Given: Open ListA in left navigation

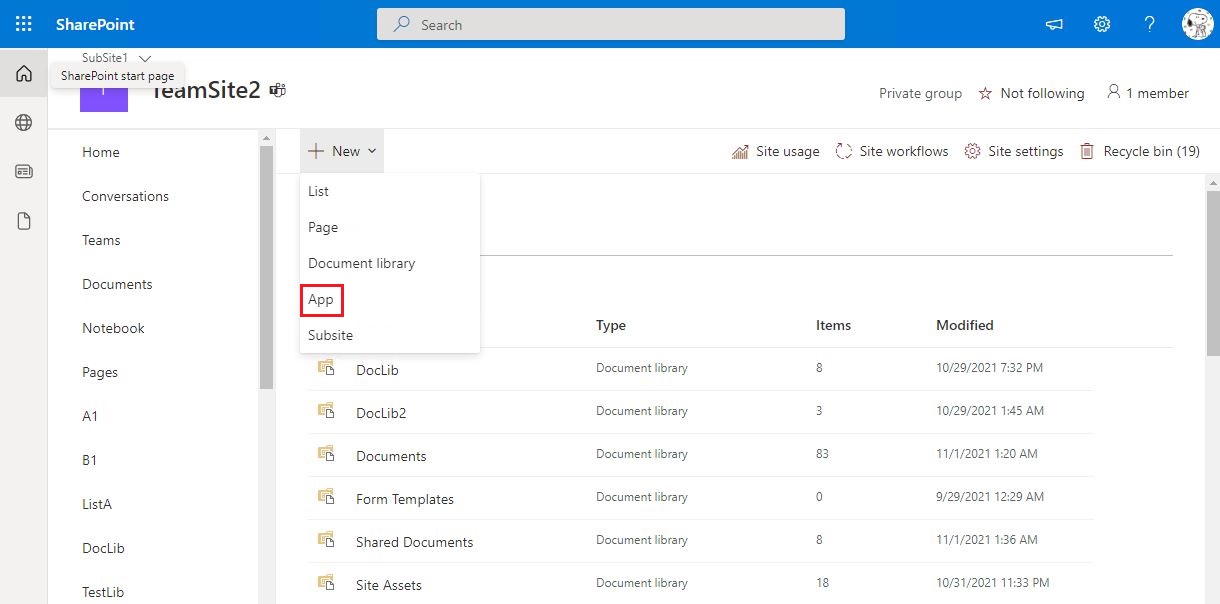Looking at the screenshot, I should [x=97, y=504].
